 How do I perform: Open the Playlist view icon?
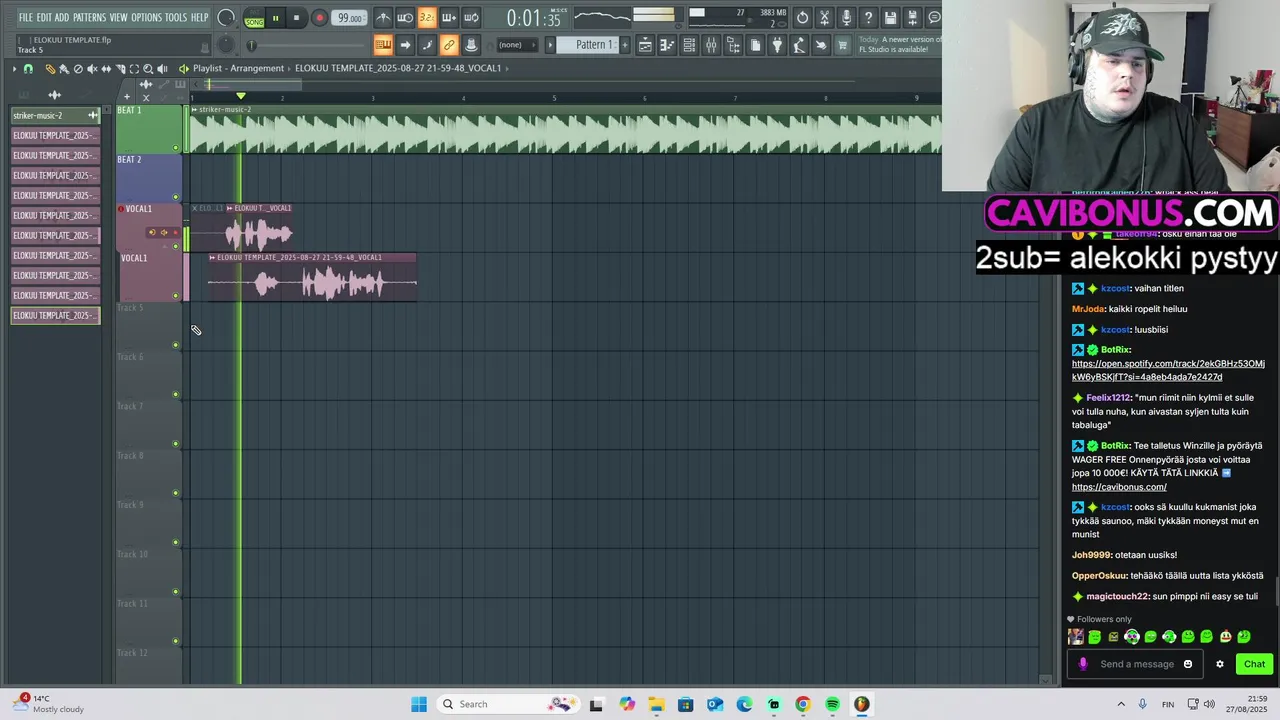(x=645, y=45)
